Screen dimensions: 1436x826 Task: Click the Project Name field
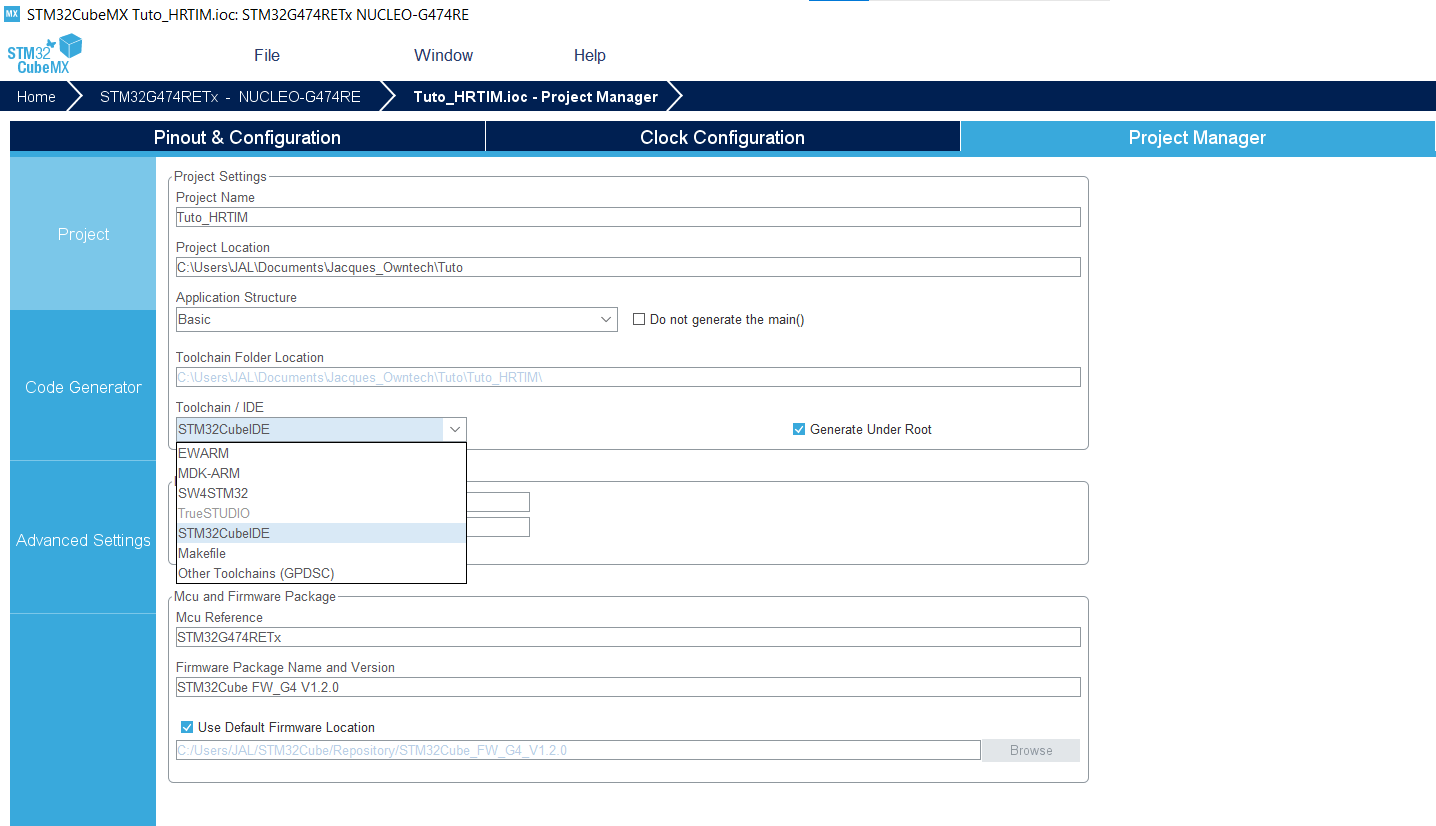coord(628,217)
